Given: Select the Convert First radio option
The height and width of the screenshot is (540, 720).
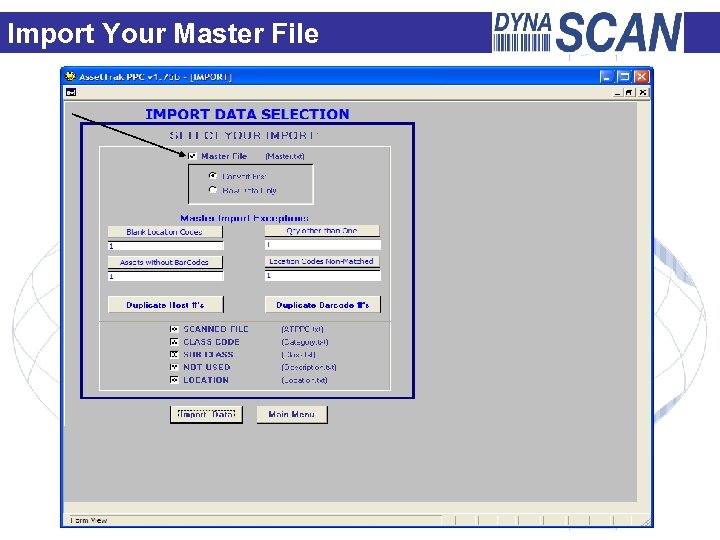Looking at the screenshot, I should click(x=213, y=176).
